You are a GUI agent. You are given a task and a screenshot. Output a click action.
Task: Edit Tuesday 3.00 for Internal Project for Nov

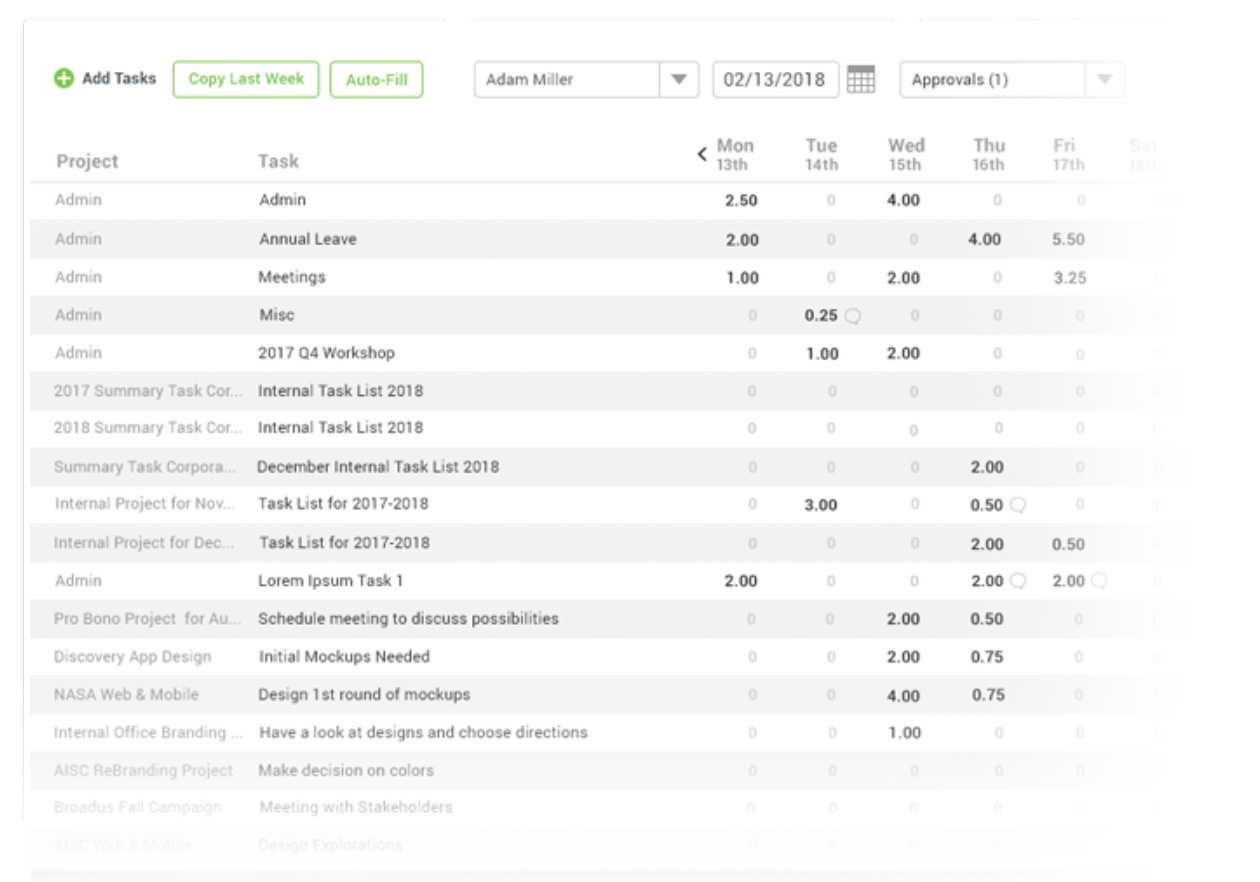820,505
